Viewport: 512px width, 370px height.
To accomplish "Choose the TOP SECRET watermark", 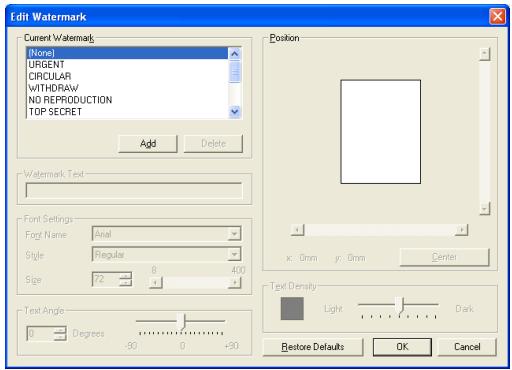I will coord(127,112).
